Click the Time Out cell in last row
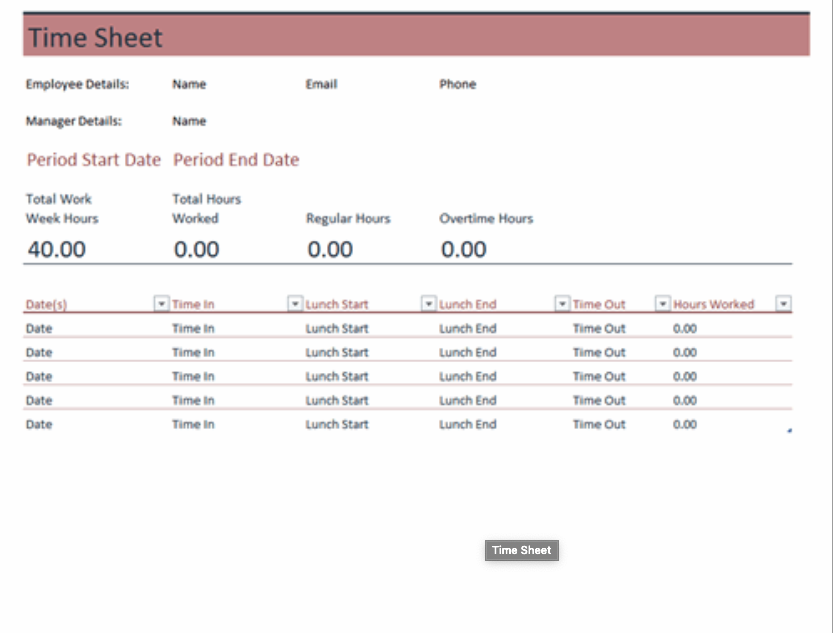Viewport: 833px width, 633px height. [599, 425]
